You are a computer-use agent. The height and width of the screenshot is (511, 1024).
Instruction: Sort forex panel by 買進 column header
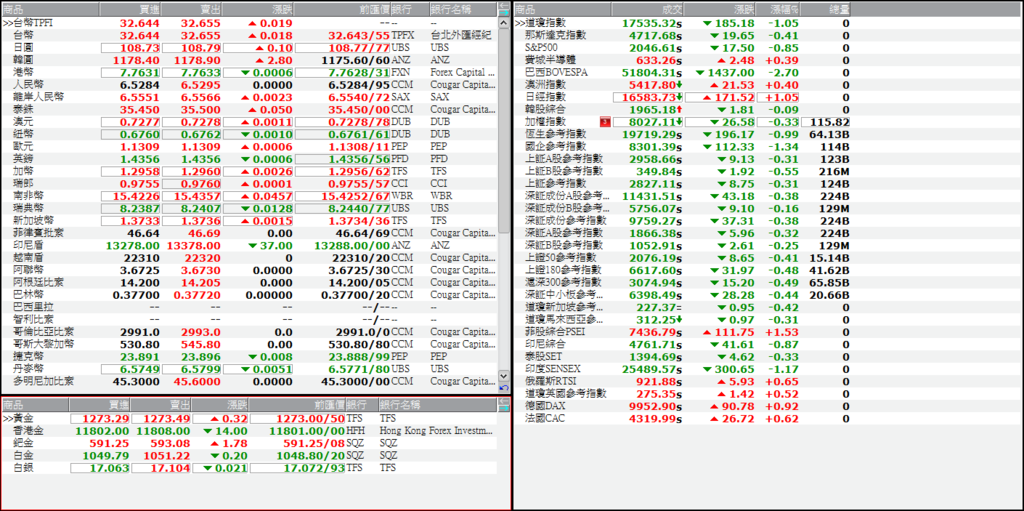tap(130, 9)
